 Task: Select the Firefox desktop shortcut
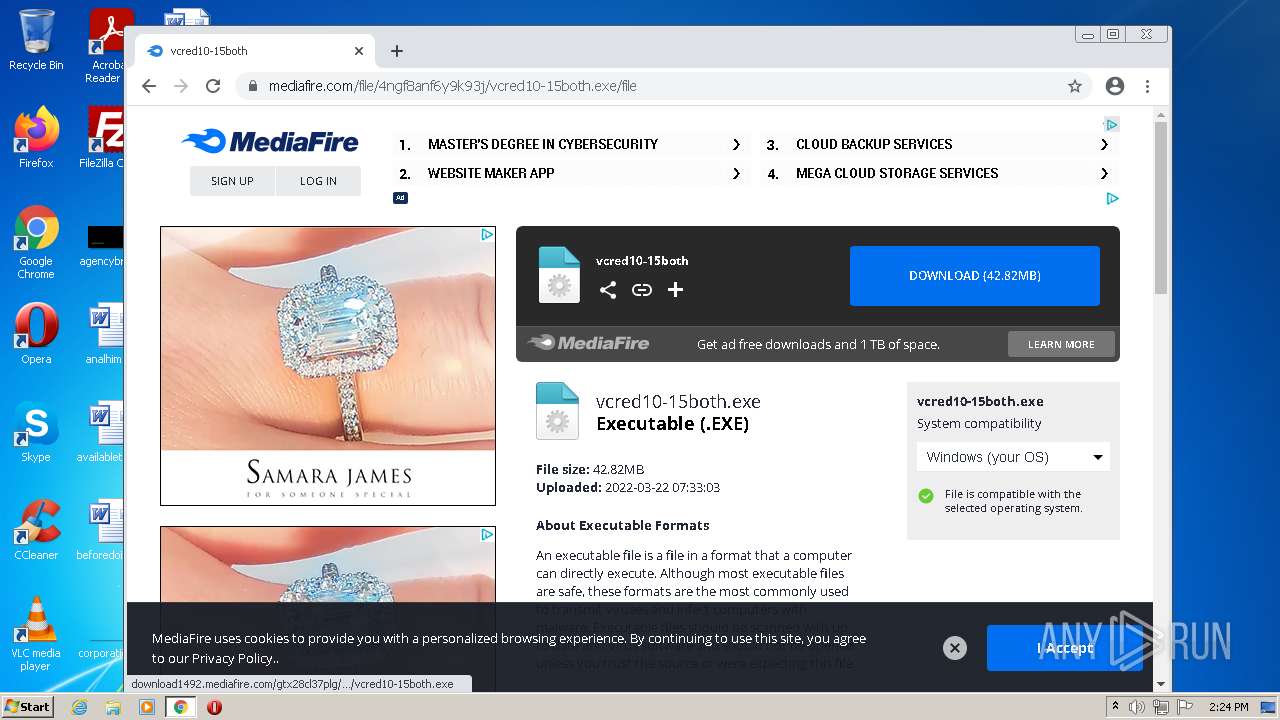click(x=36, y=137)
